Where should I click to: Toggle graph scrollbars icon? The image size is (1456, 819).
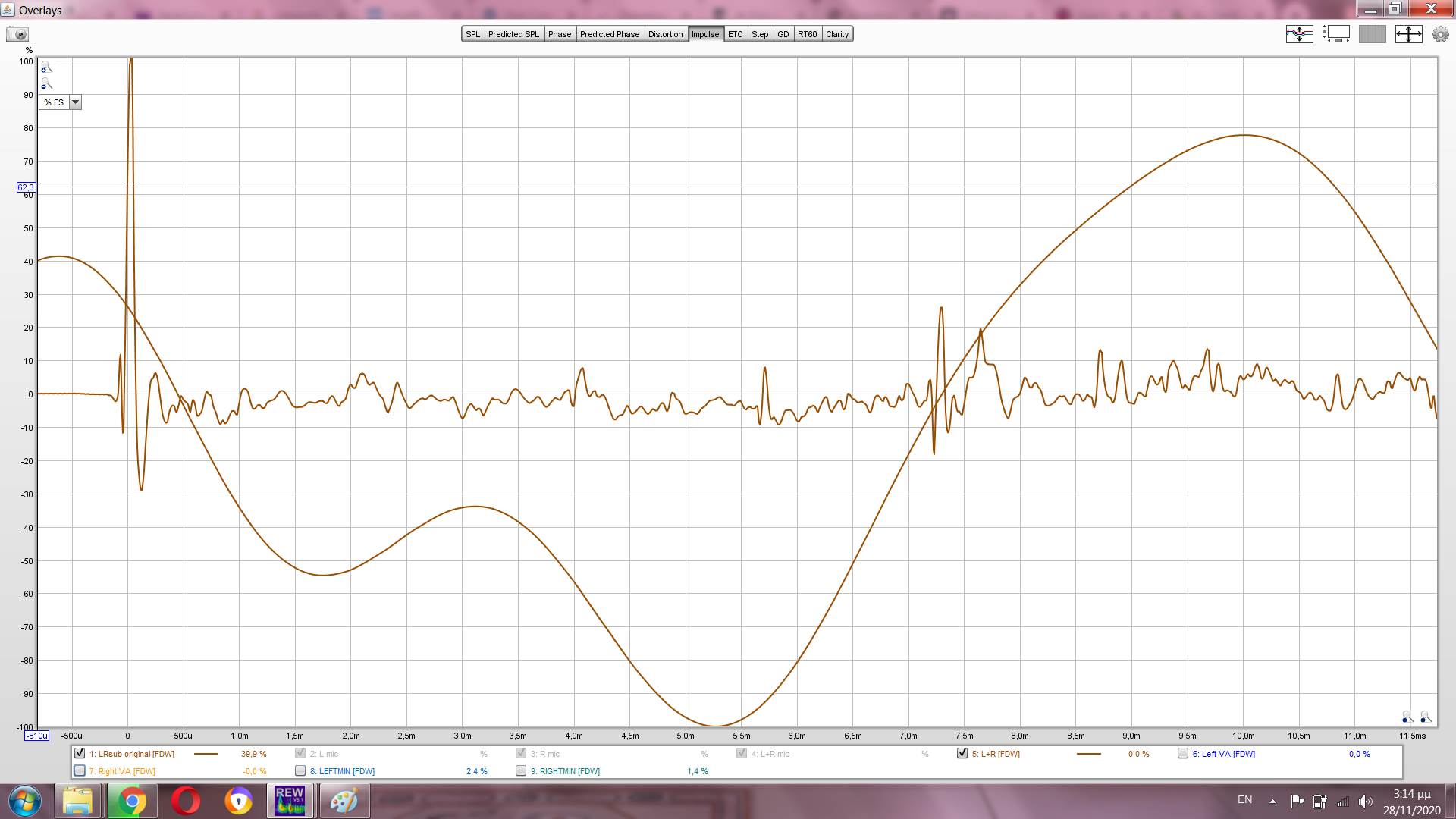(x=1335, y=34)
